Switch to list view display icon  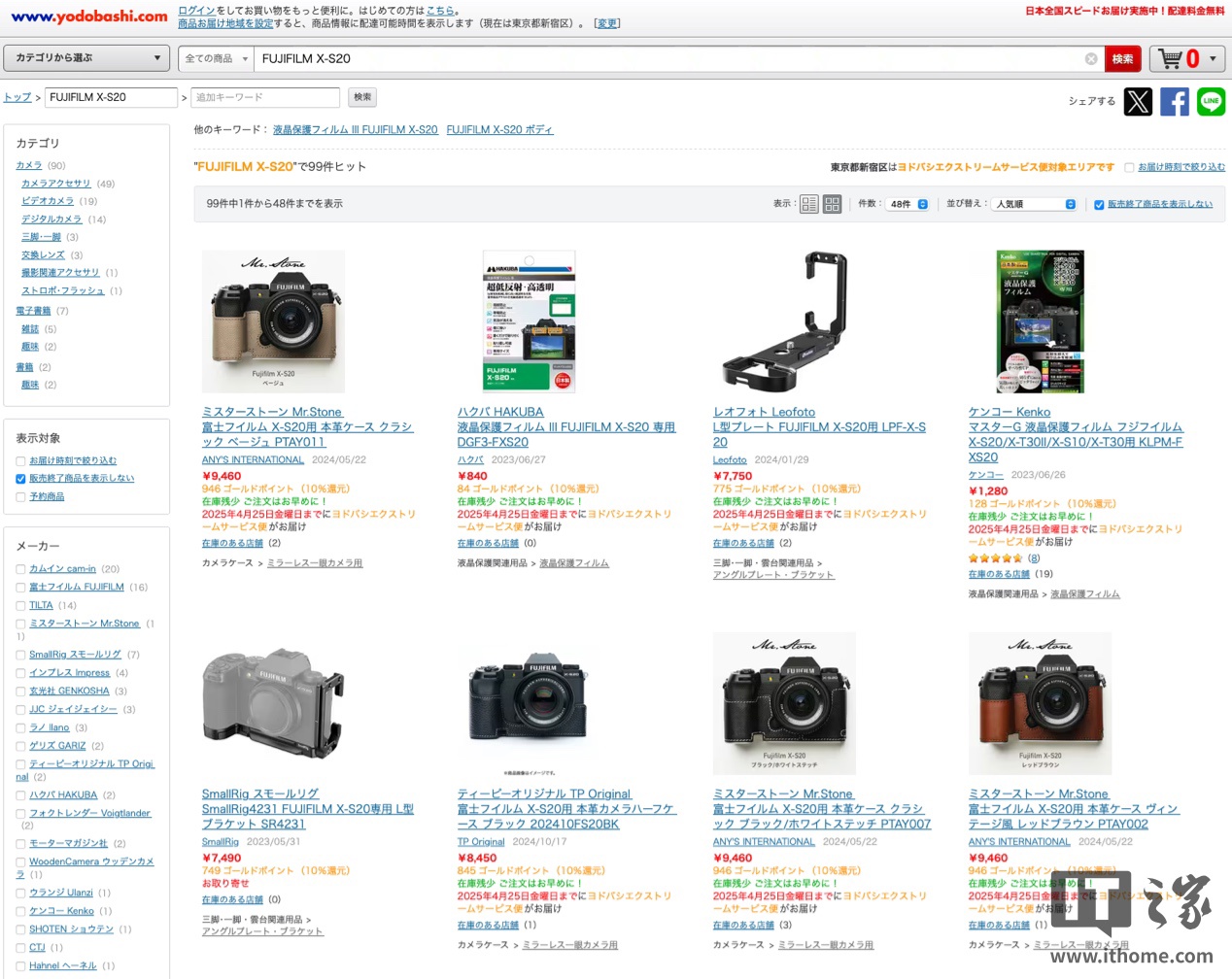(809, 204)
